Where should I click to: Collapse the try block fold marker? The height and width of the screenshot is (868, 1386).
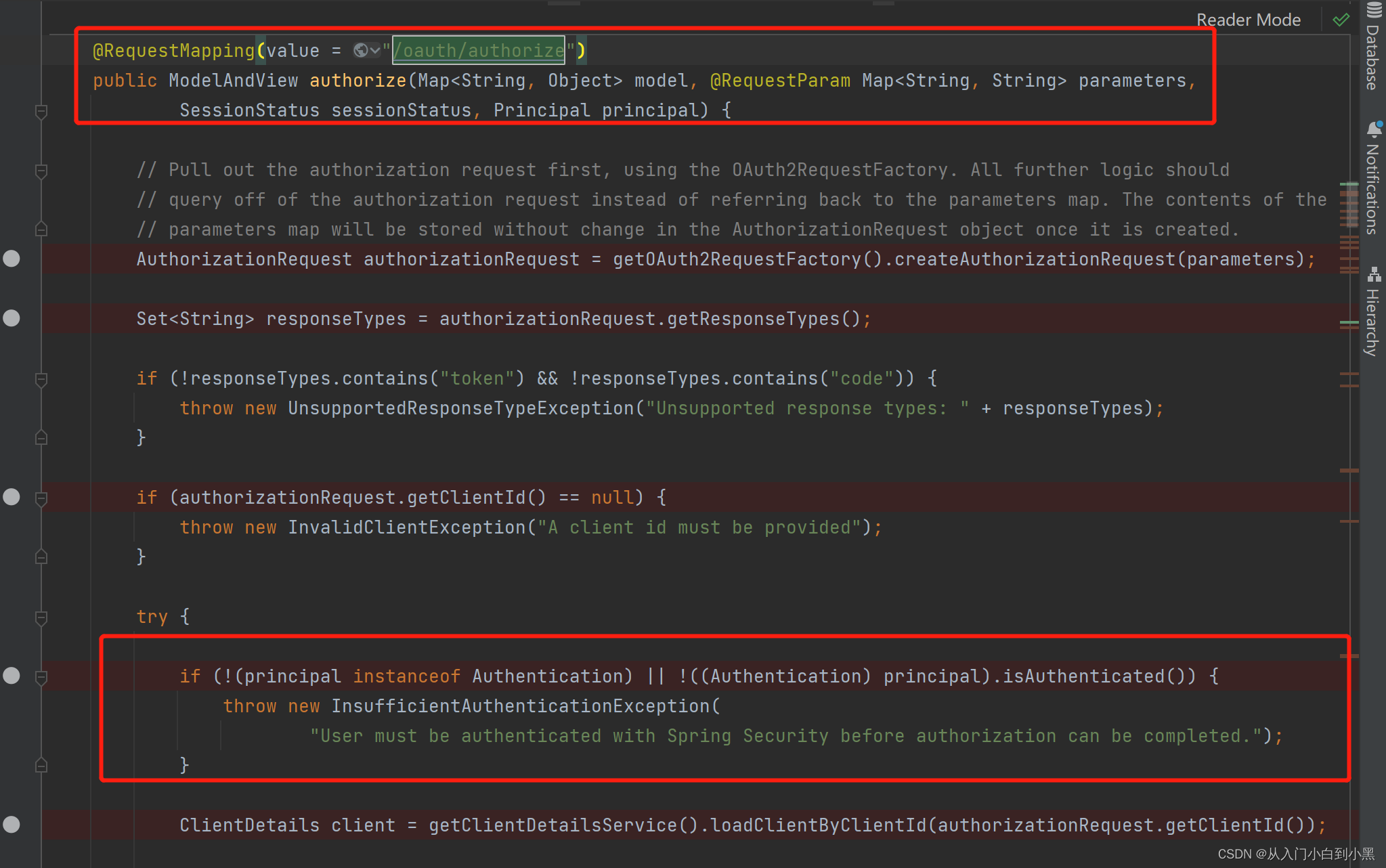pyautogui.click(x=41, y=618)
